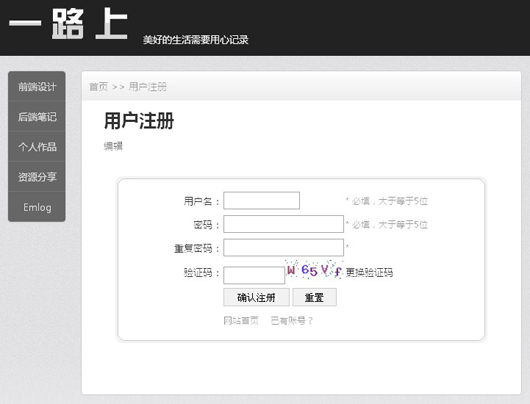The height and width of the screenshot is (404, 530).
Task: Click the 已有账号？ link
Action: (x=292, y=320)
